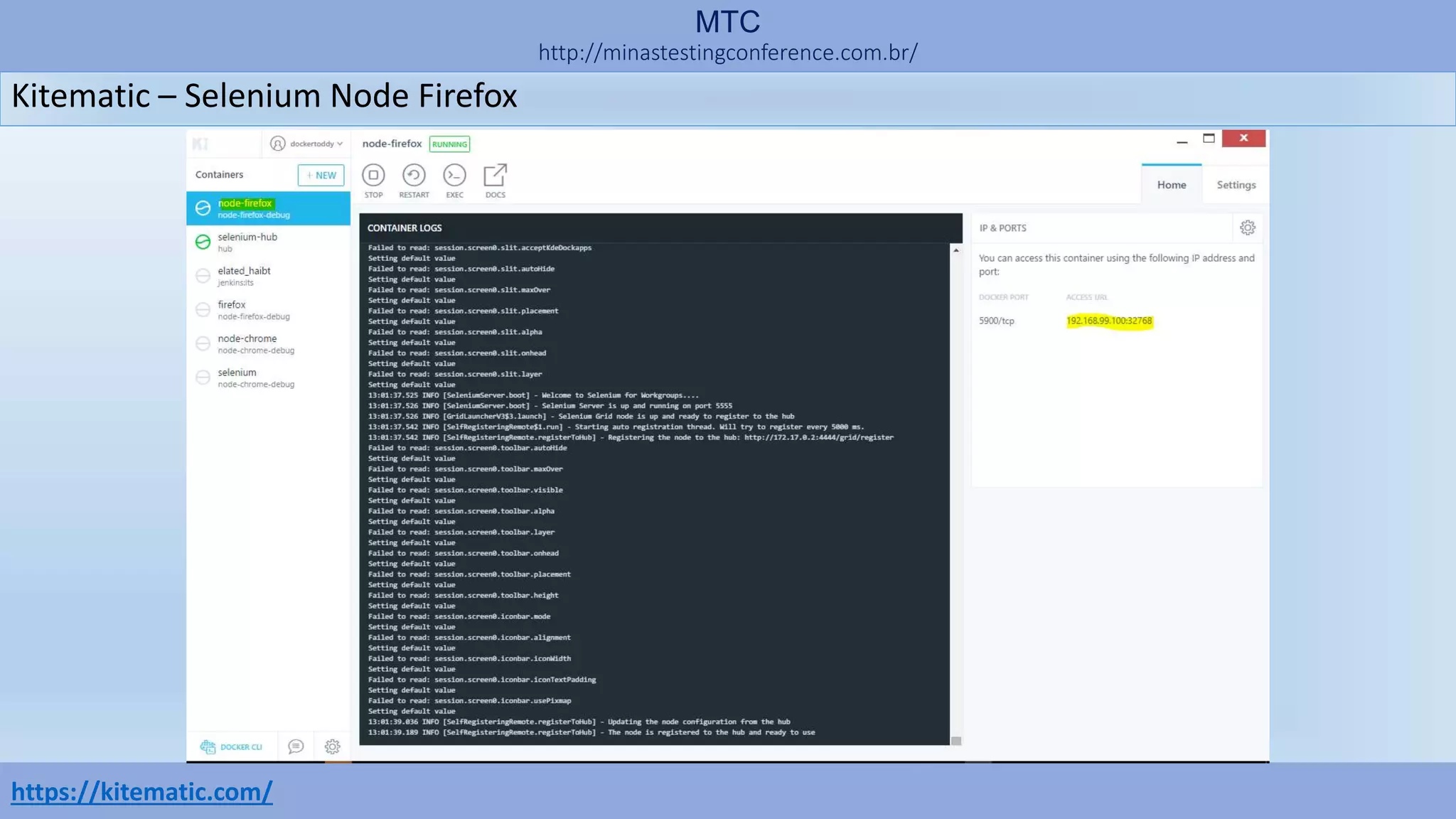Viewport: 1456px width, 819px height.
Task: Click the logs scrollbar bottom thumb
Action: (x=956, y=741)
